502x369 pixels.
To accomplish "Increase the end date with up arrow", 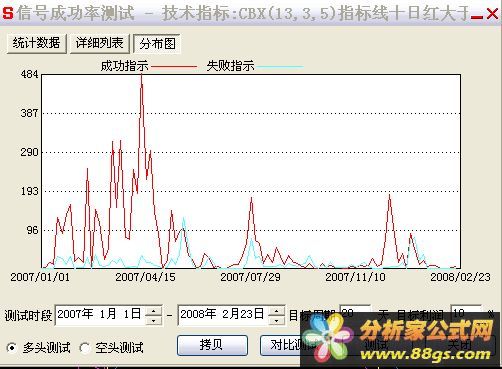I will pyautogui.click(x=276, y=311).
